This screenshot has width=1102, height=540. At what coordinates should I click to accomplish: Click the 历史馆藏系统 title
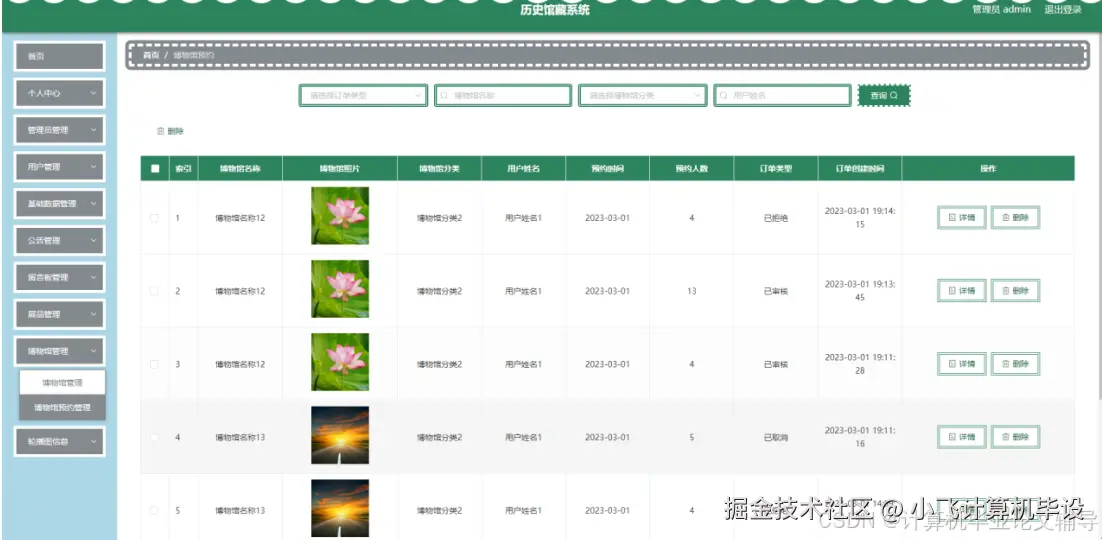pyautogui.click(x=555, y=10)
